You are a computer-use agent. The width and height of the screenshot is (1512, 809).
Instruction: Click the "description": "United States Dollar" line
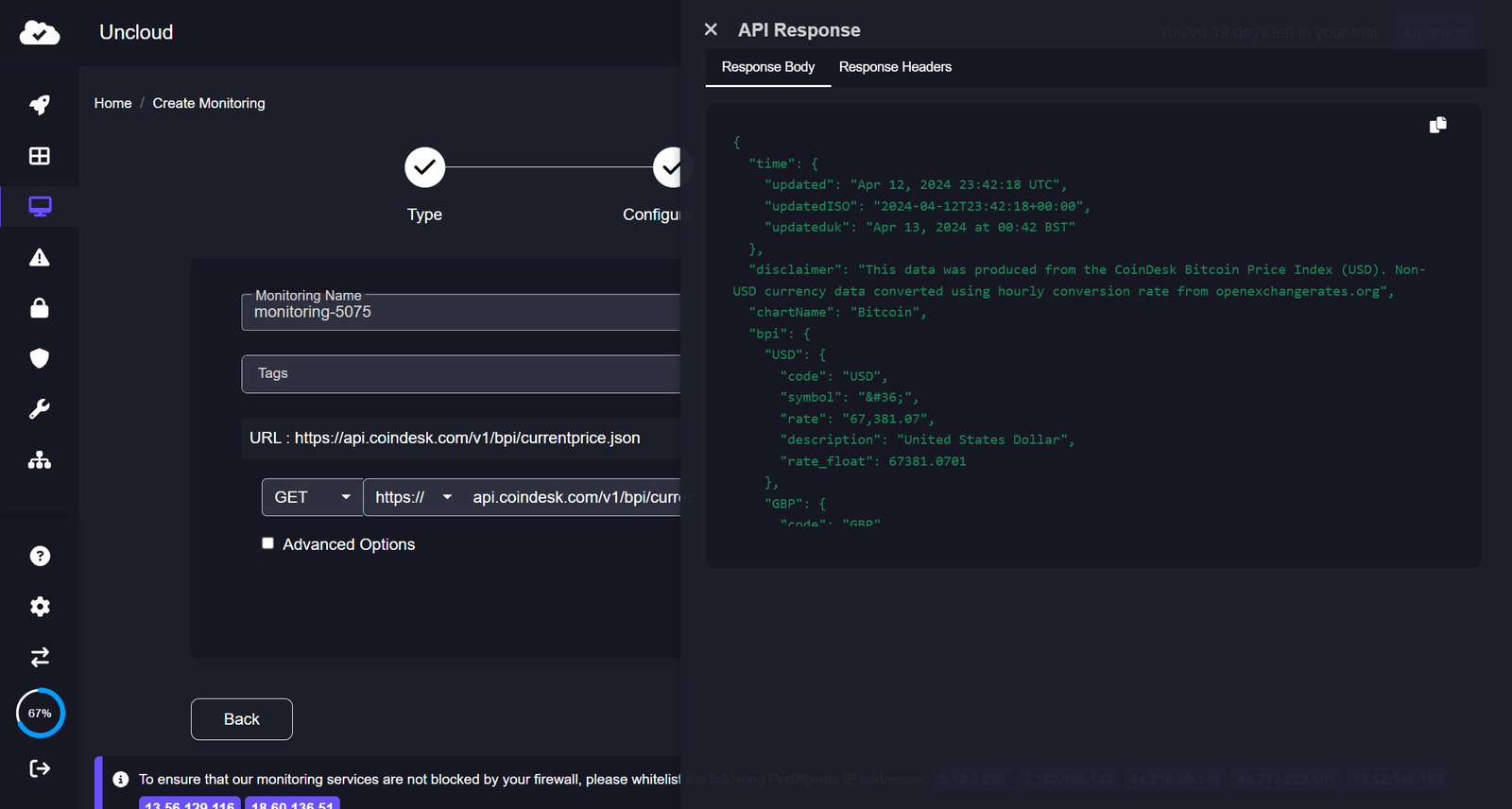(927, 439)
